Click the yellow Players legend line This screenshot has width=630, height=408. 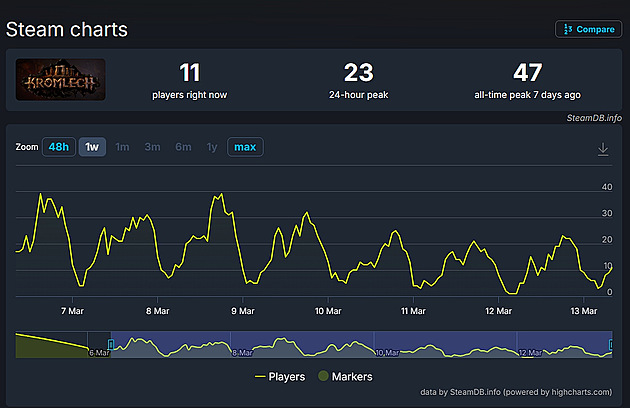pyautogui.click(x=262, y=377)
